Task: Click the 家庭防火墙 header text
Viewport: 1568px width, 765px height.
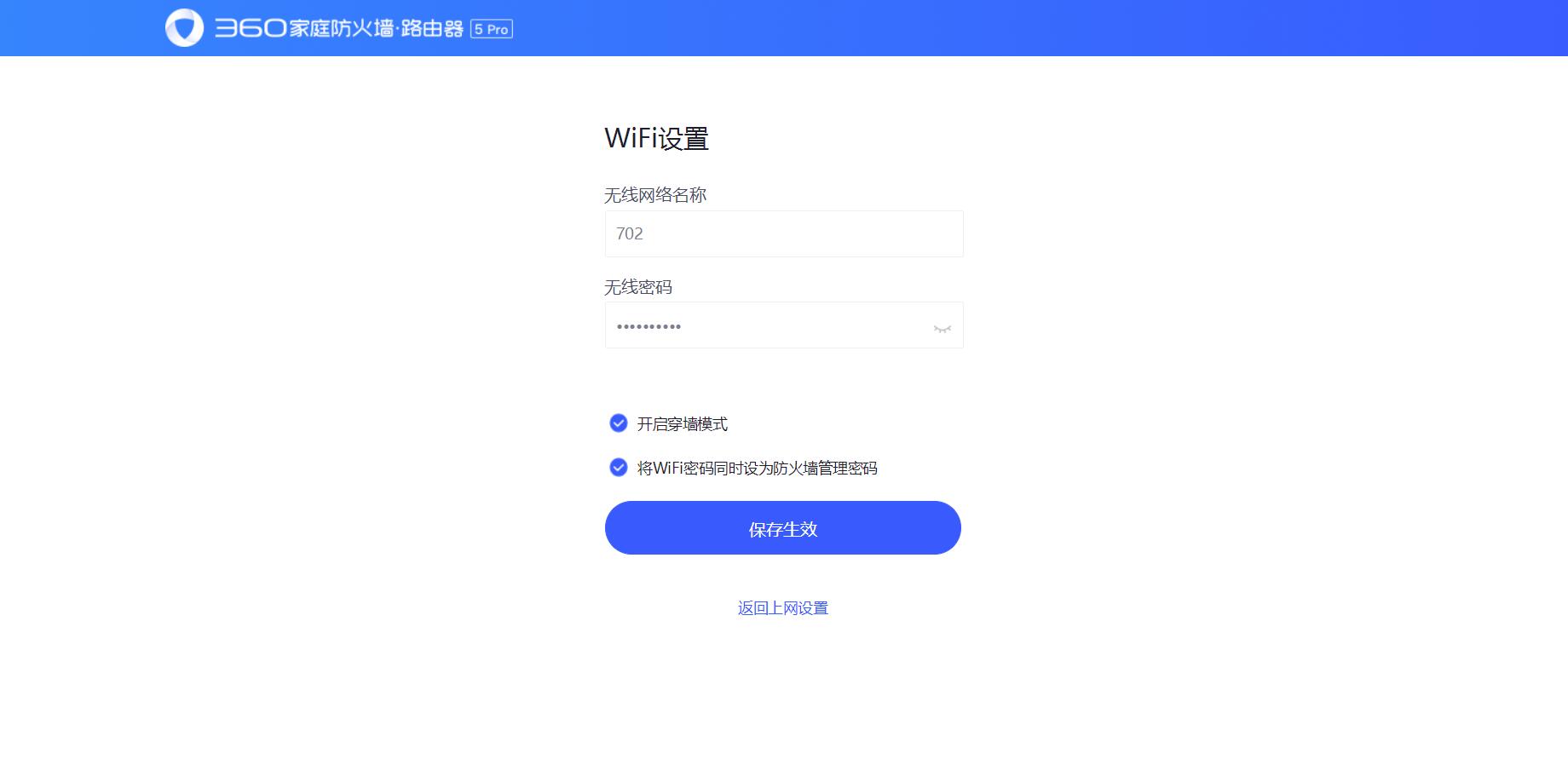Action: coord(341,28)
